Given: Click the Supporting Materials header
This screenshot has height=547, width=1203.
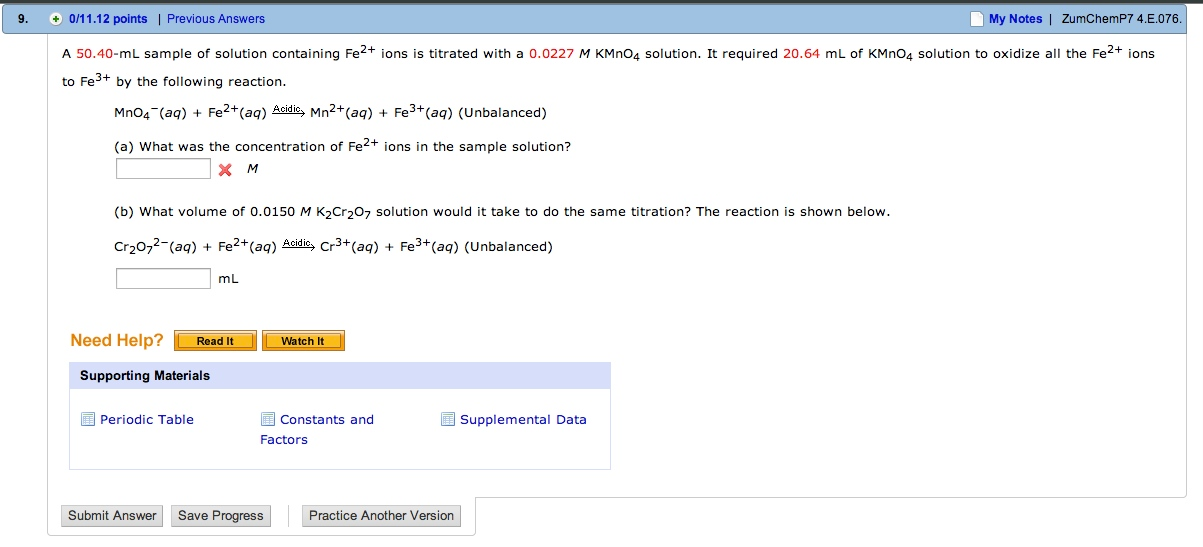Looking at the screenshot, I should click(x=145, y=376).
